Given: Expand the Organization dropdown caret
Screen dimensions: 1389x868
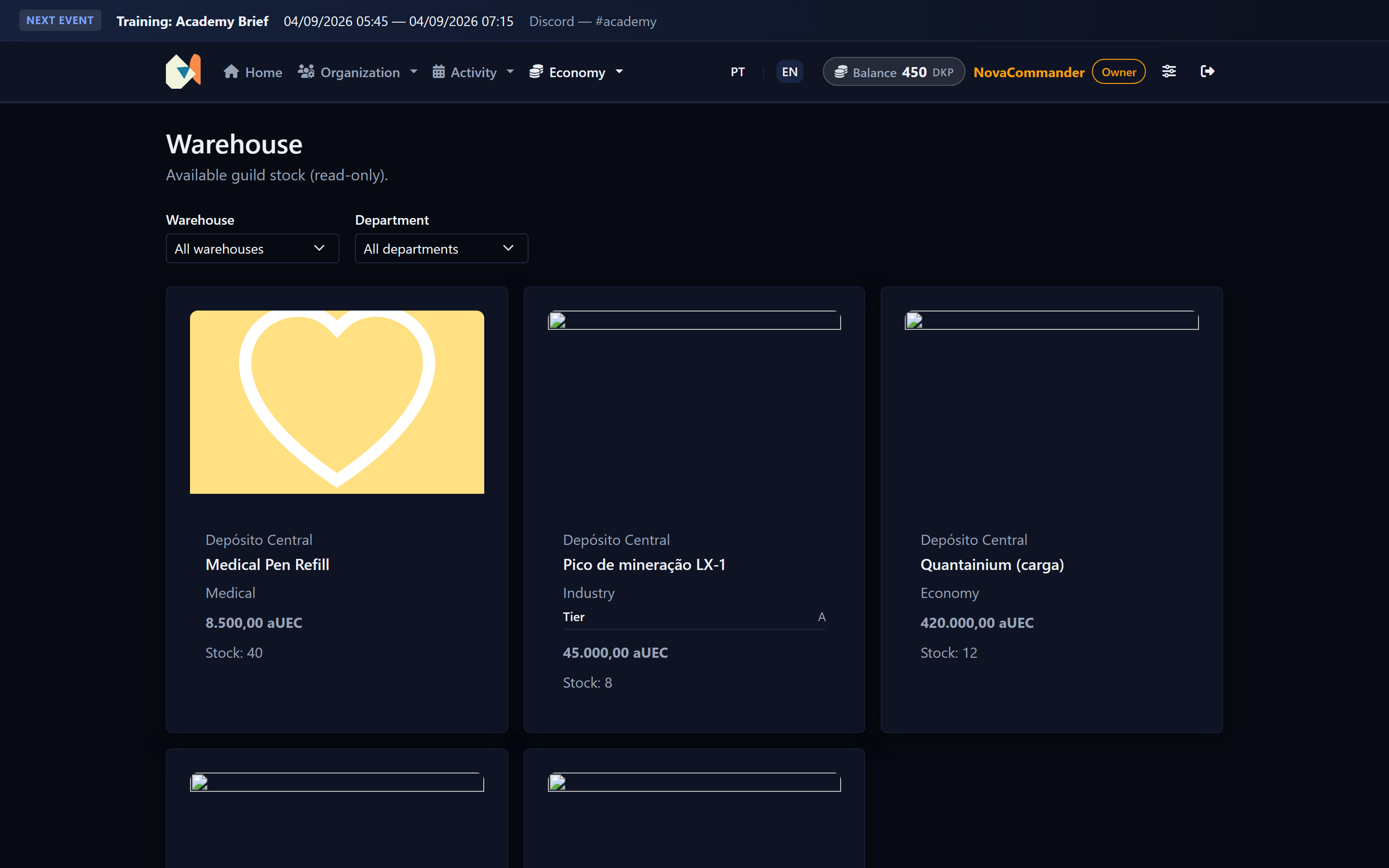Looking at the screenshot, I should point(413,72).
